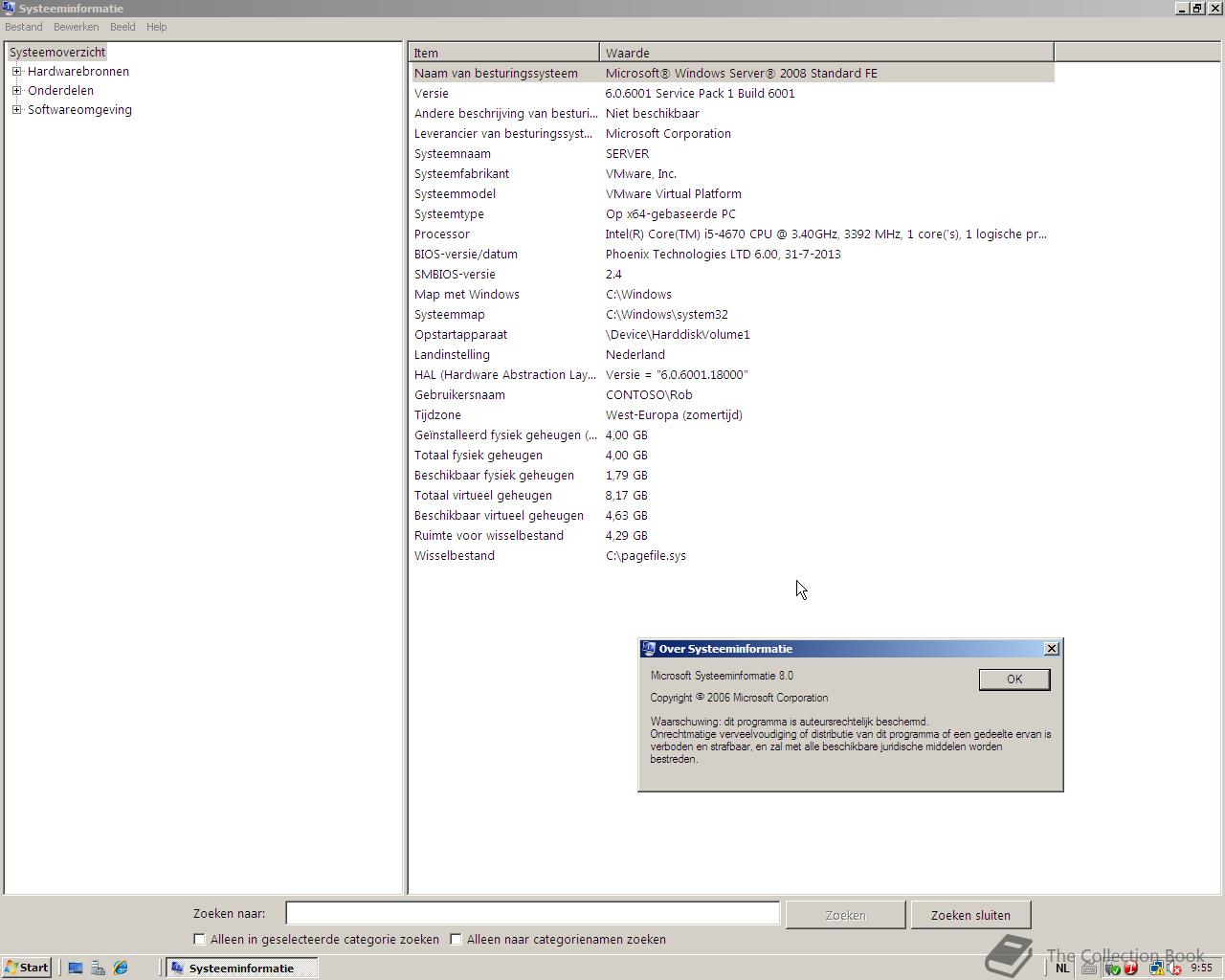Image resolution: width=1225 pixels, height=980 pixels.
Task: Select the Beschikbaar virtueel geheugen row
Action: click(x=732, y=515)
